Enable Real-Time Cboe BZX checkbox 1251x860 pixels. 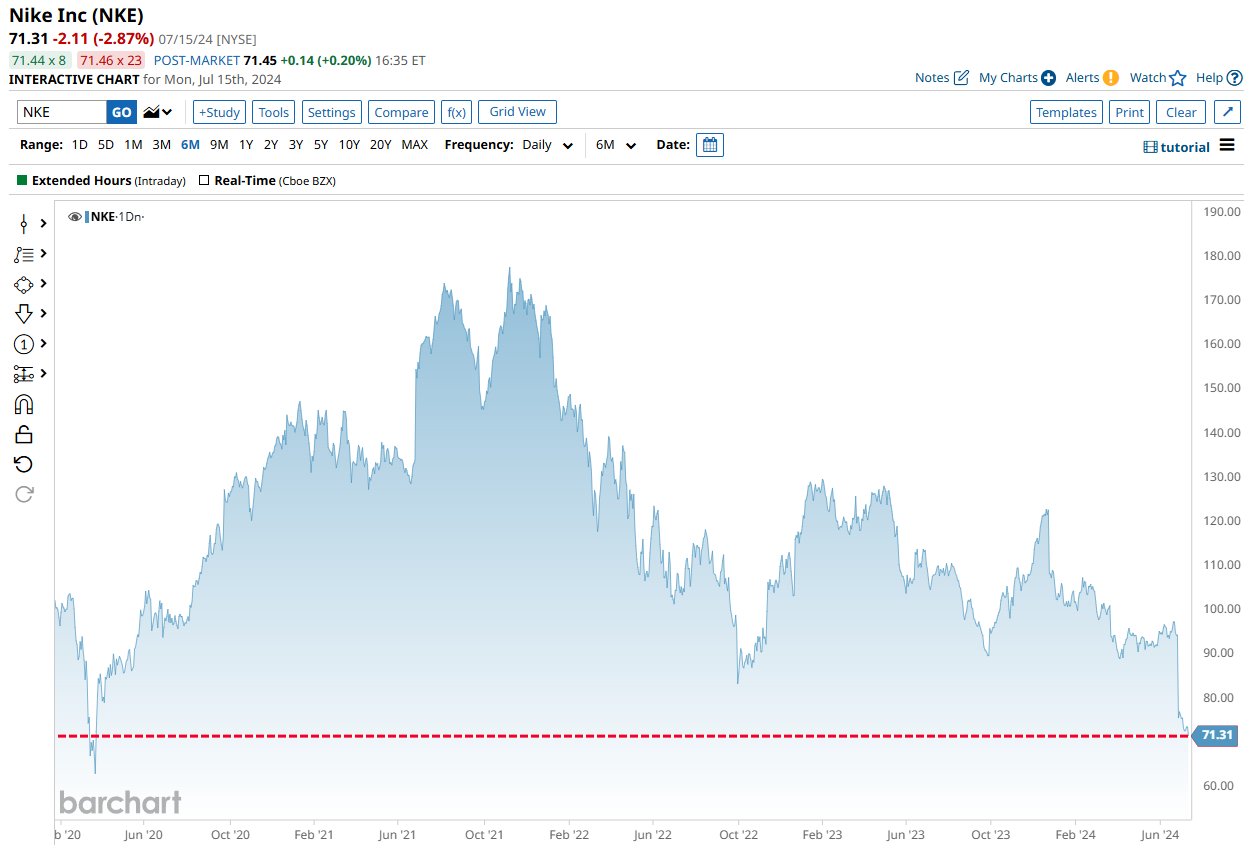(x=204, y=181)
